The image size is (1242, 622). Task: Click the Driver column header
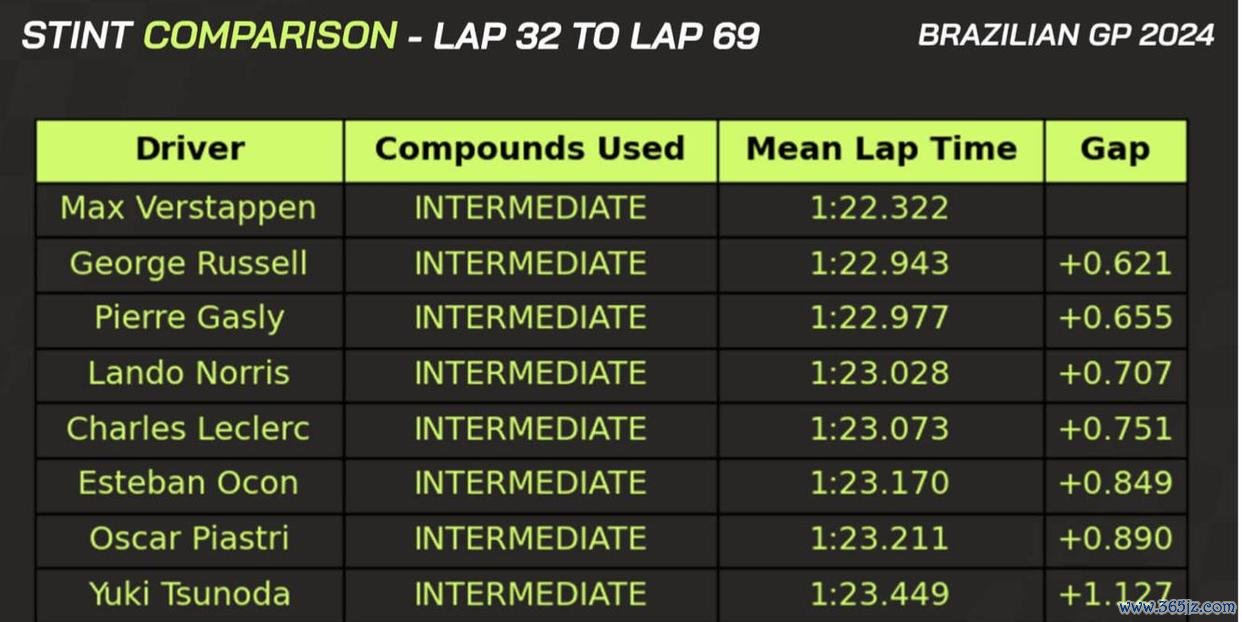pyautogui.click(x=190, y=150)
